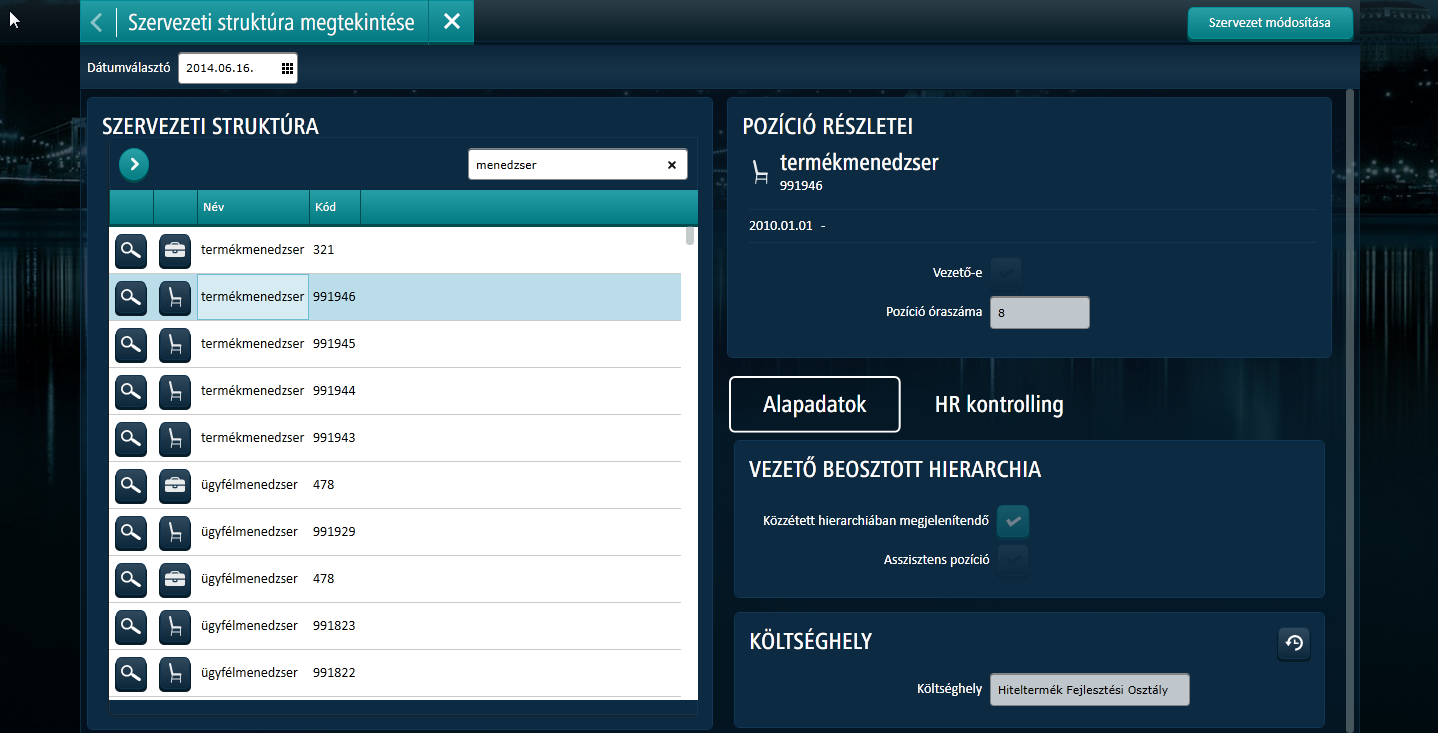Switch to the HR kontrolling tab
Viewport: 1438px width, 733px height.
(999, 405)
